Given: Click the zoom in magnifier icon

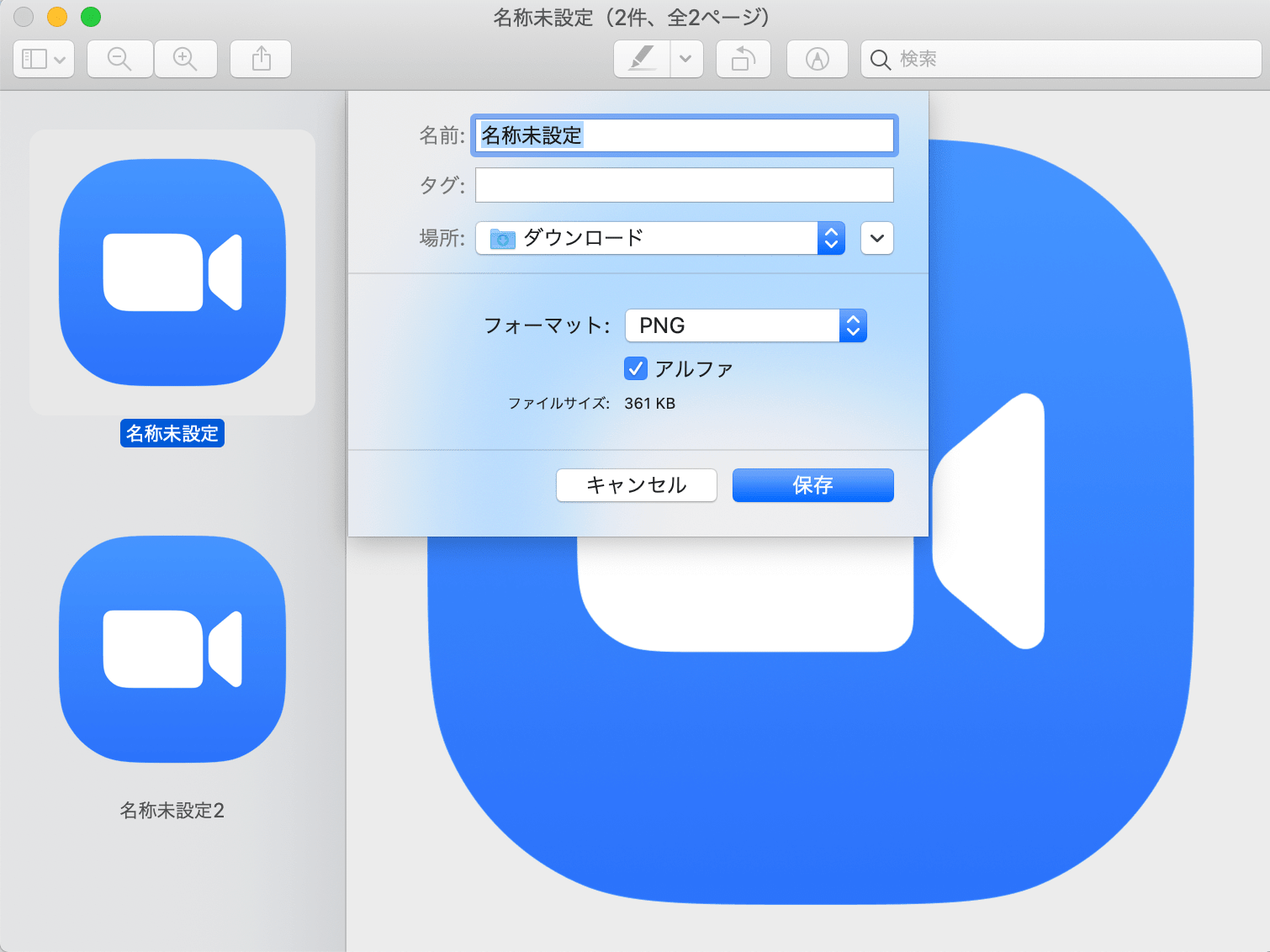Looking at the screenshot, I should click(x=185, y=59).
